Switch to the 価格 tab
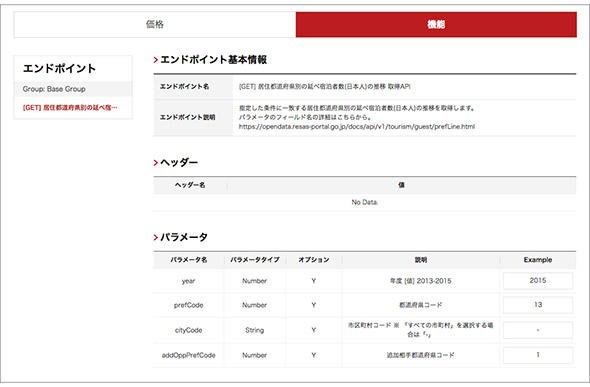The width and height of the screenshot is (590, 387). tap(155, 24)
